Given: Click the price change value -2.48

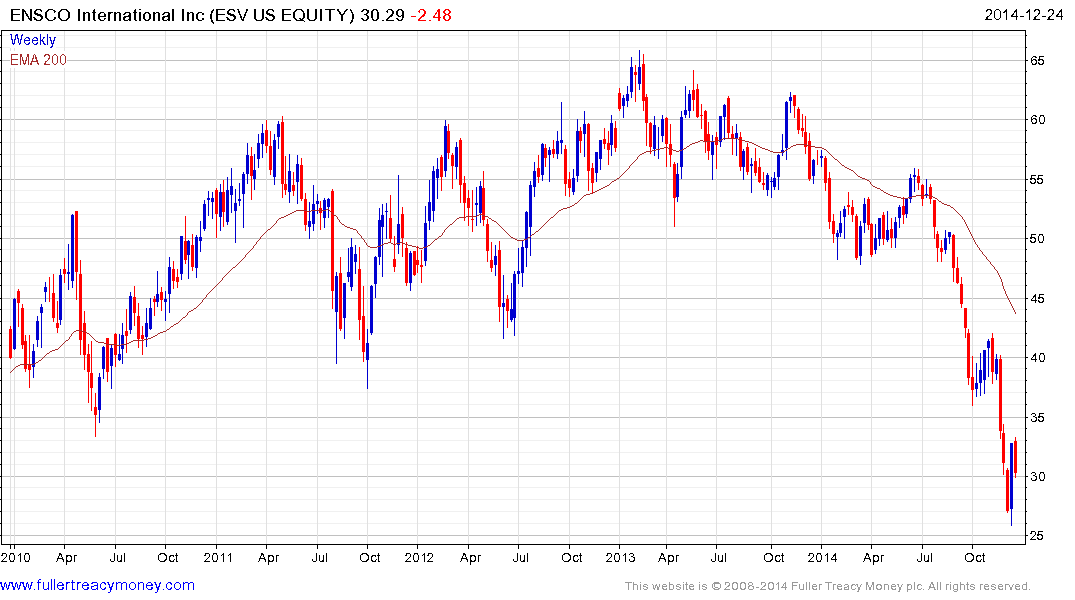Looking at the screenshot, I should point(431,14).
